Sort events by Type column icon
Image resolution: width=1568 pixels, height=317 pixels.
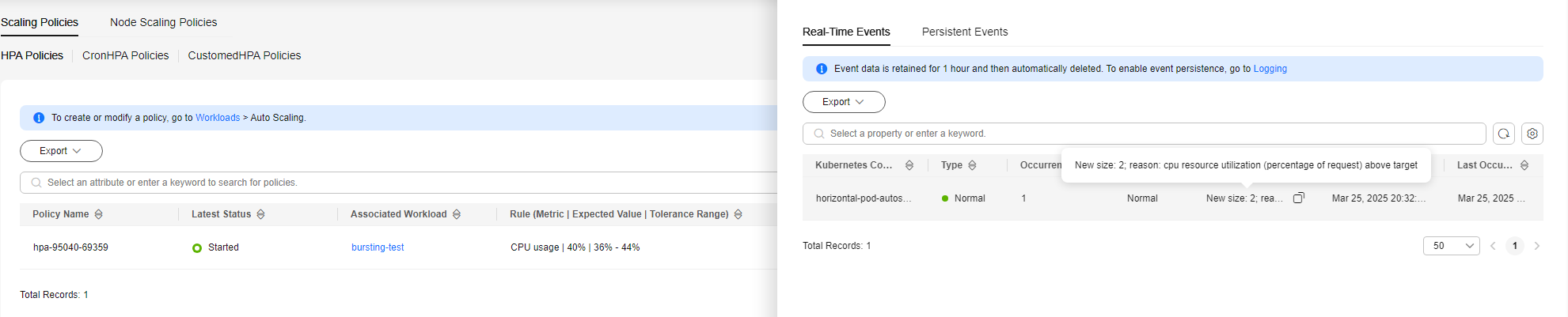[x=972, y=165]
